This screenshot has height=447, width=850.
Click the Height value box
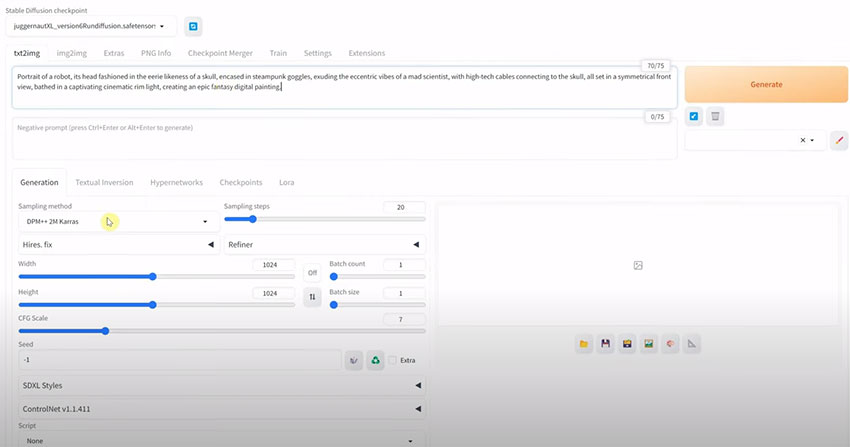[274, 293]
